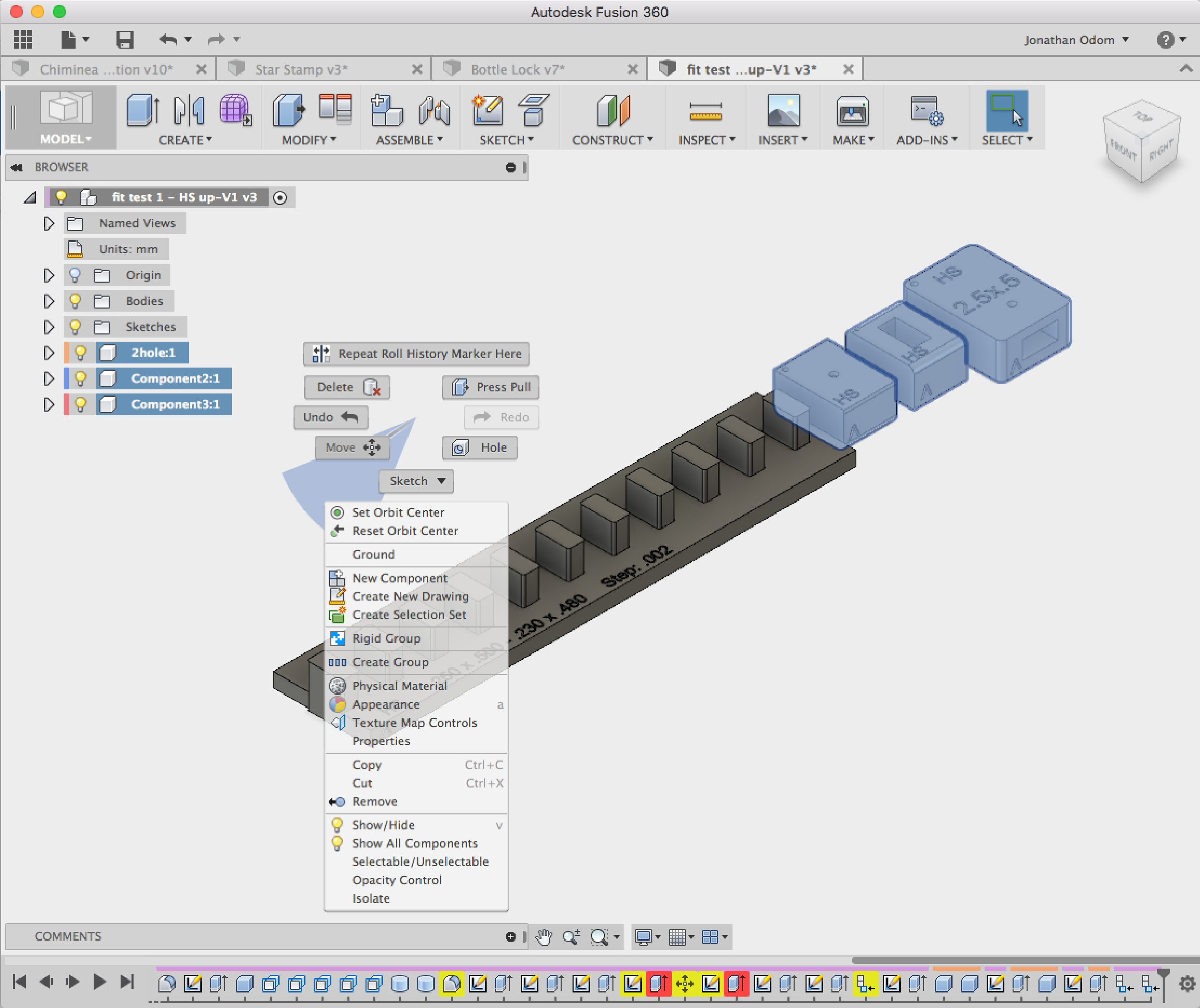1200x1008 pixels.
Task: Toggle visibility lightbulb for Component2:1
Action: [81, 378]
